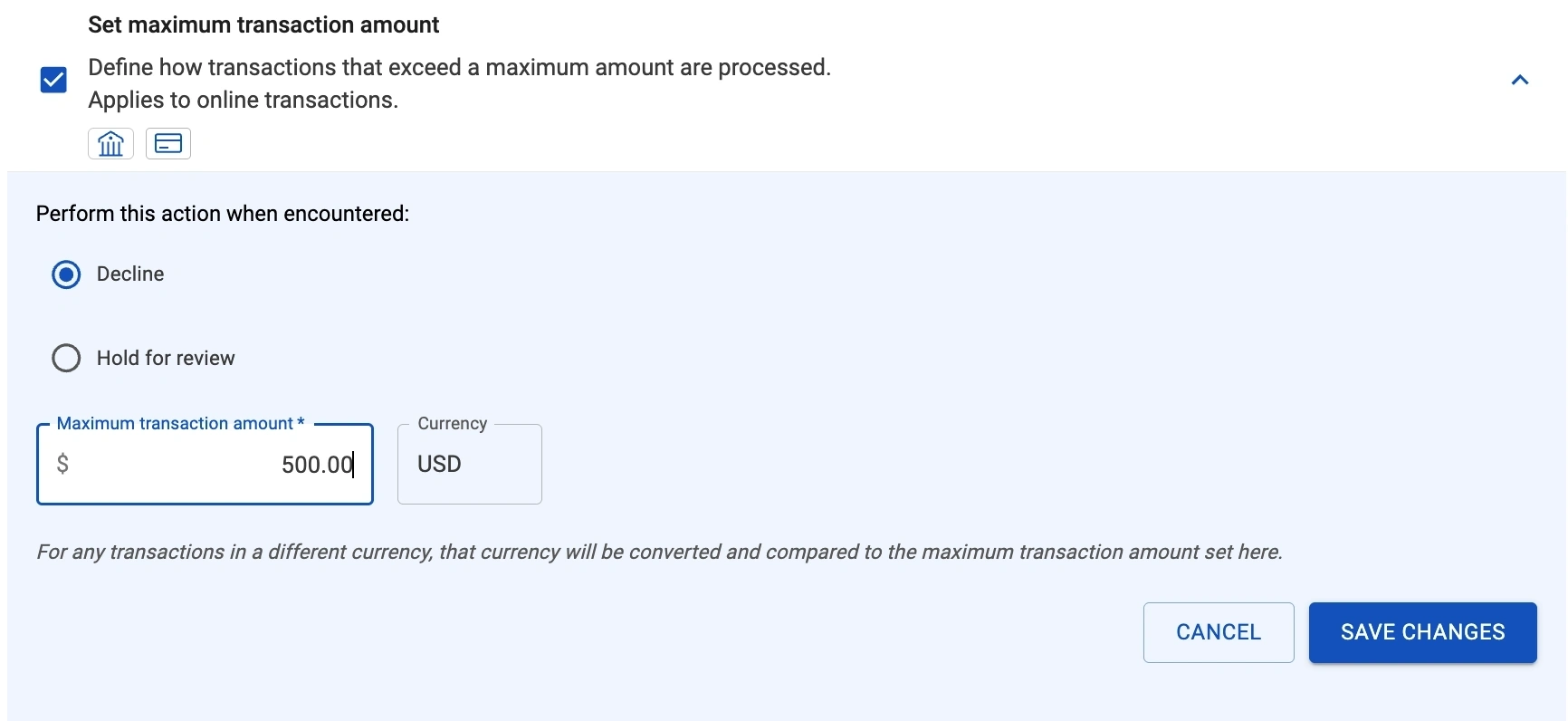Click the "Applies to online transactions" description
This screenshot has width=1568, height=721.
(243, 100)
